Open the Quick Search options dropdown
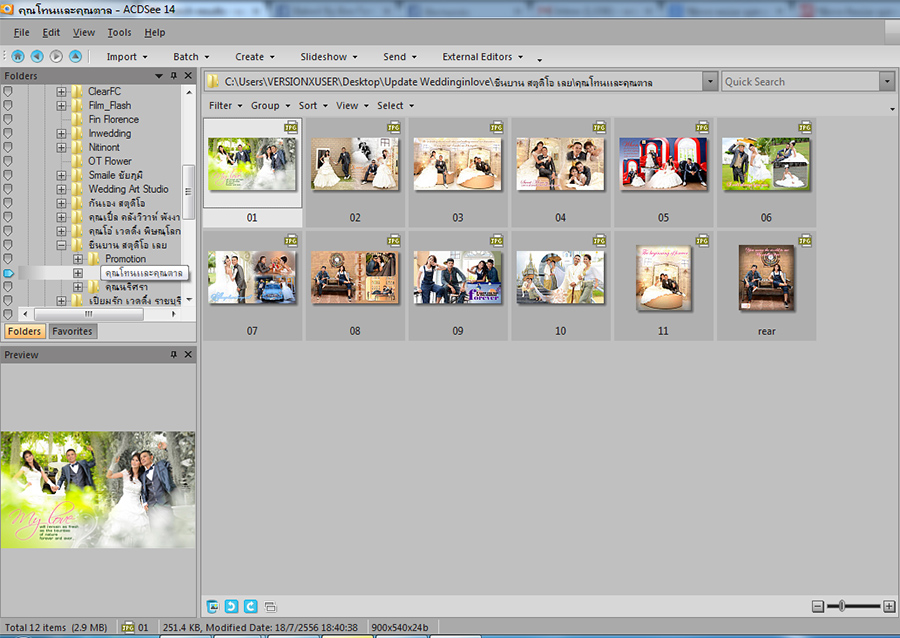 coord(887,81)
